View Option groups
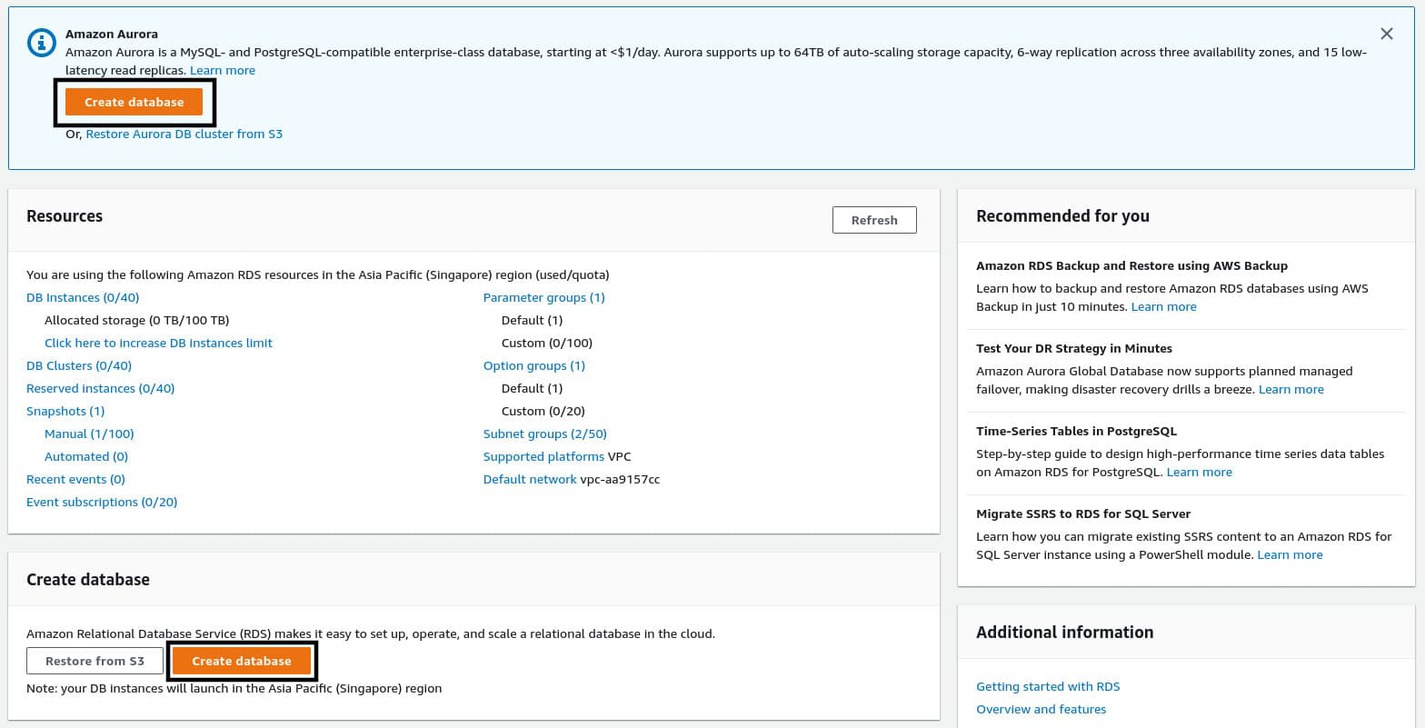Screen dimensions: 1425x728 point(534,365)
